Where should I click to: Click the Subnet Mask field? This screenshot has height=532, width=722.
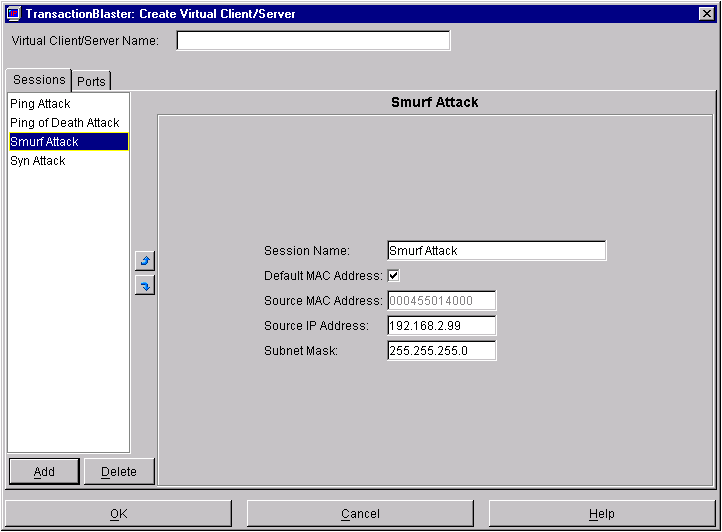[x=442, y=351]
